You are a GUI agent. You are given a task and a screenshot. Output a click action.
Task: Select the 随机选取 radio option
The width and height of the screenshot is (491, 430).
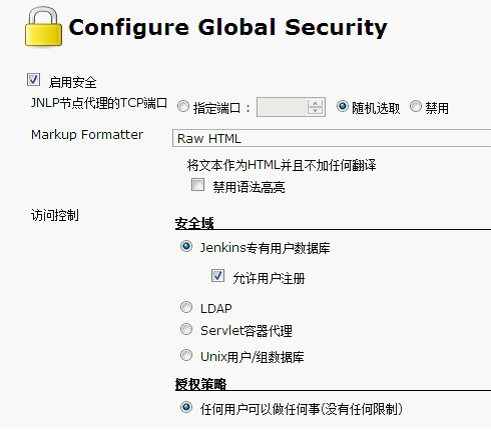click(342, 106)
